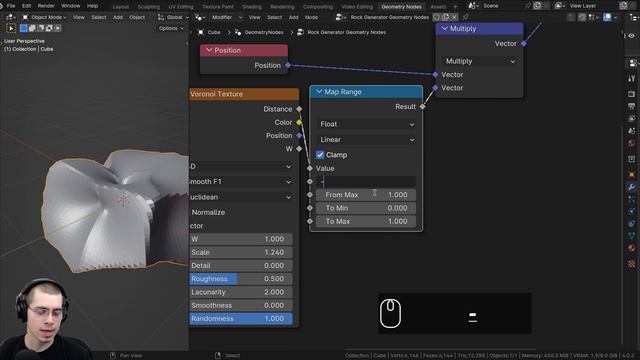Screen dimensions: 640x360
Task: Click the GeometryNodes breadcrumb
Action: coord(264,32)
